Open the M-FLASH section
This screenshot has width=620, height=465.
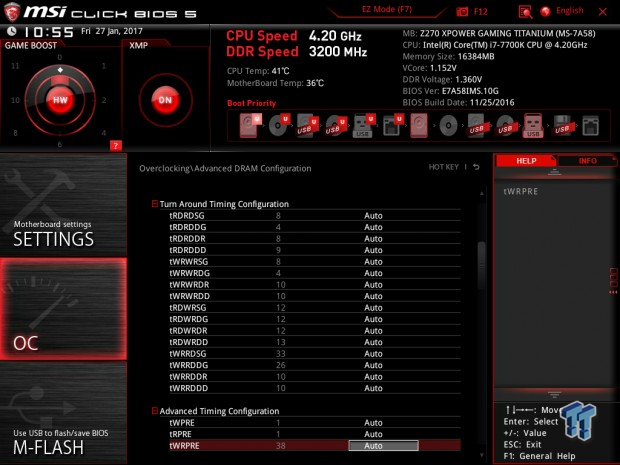63,413
